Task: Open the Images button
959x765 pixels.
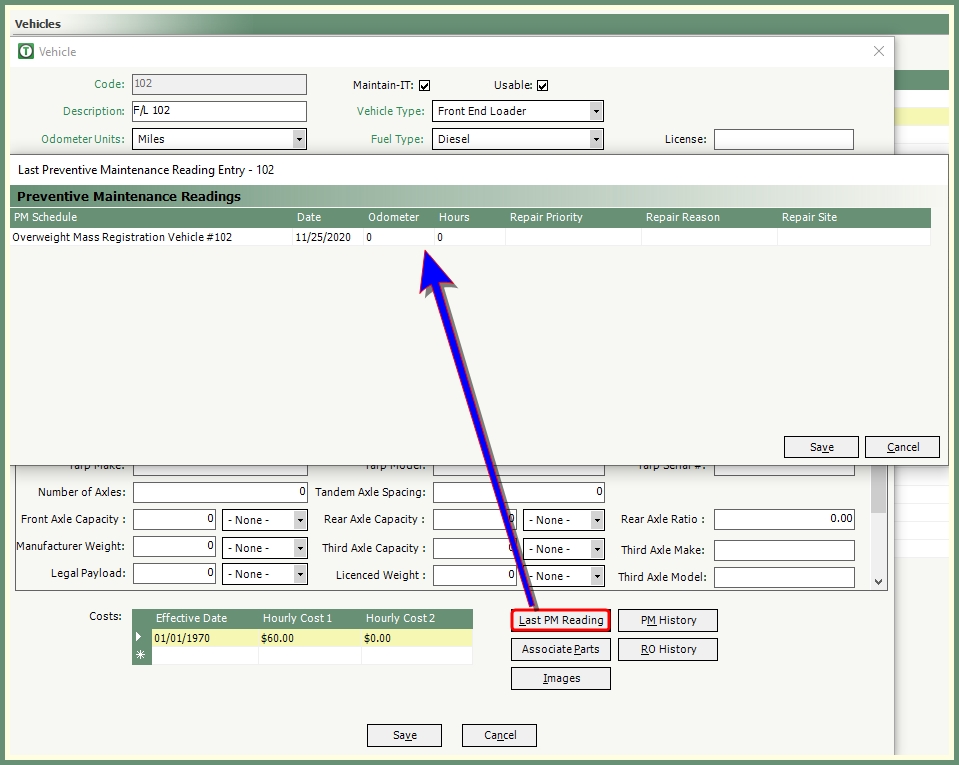Action: [x=560, y=678]
